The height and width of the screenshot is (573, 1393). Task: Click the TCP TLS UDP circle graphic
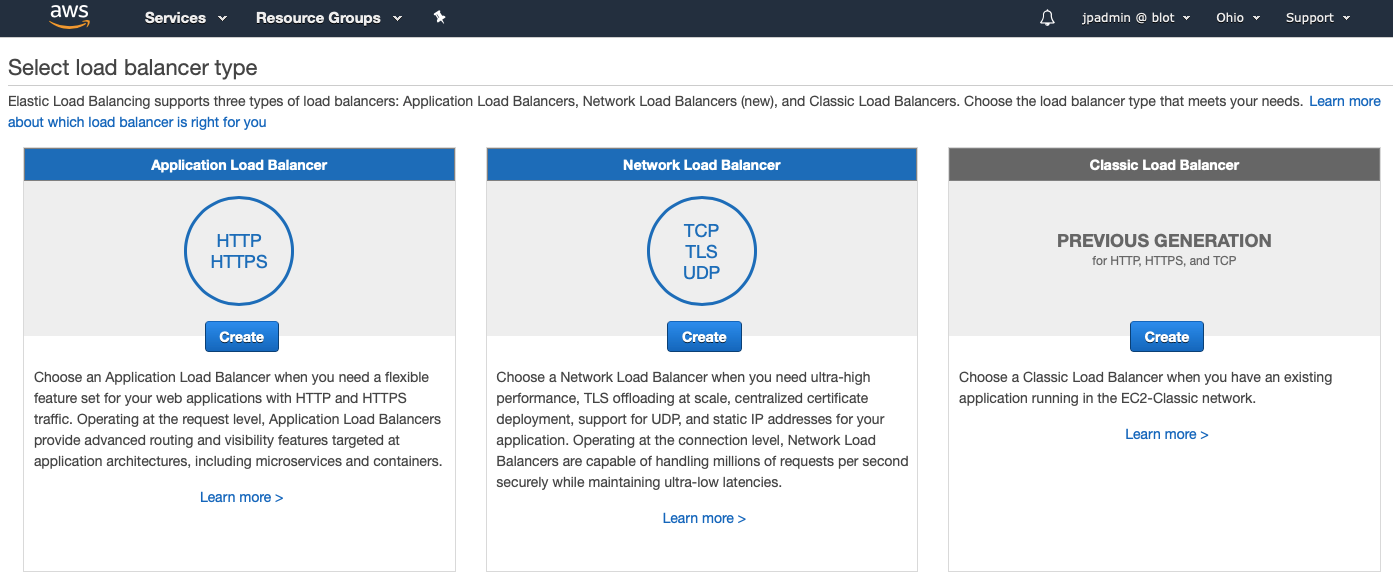[x=702, y=251]
